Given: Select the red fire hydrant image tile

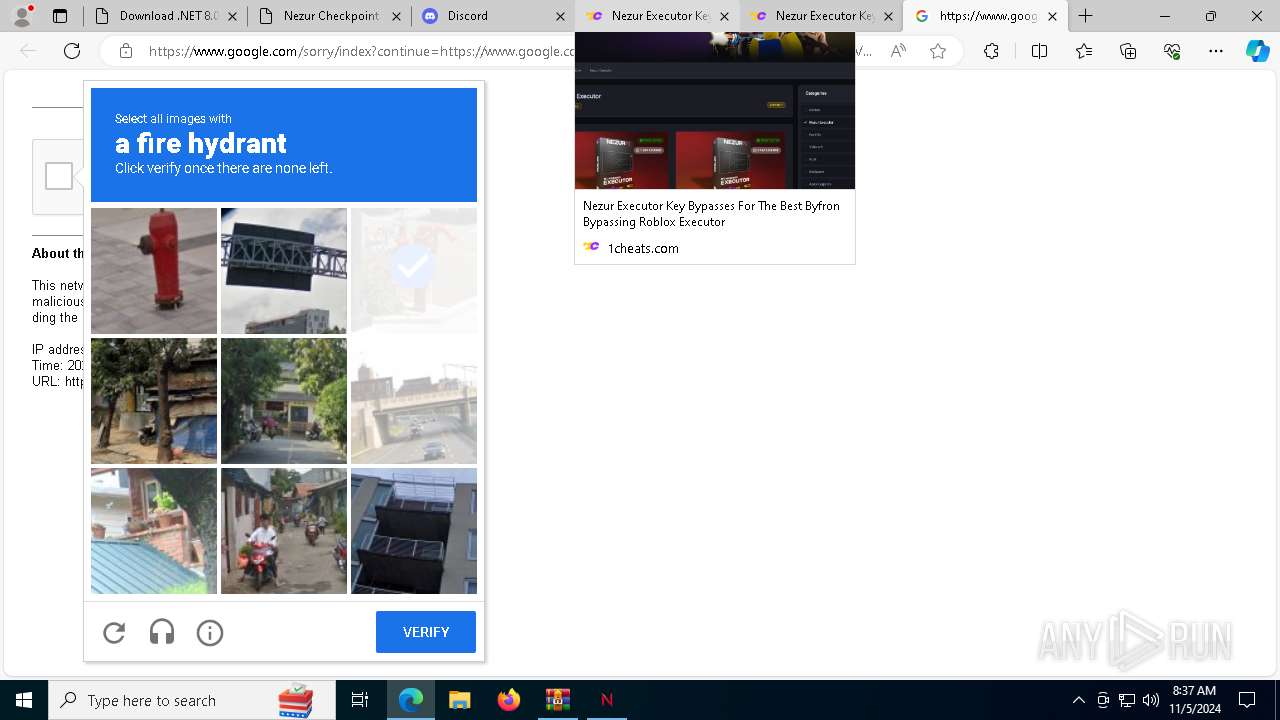Looking at the screenshot, I should coord(154,271).
